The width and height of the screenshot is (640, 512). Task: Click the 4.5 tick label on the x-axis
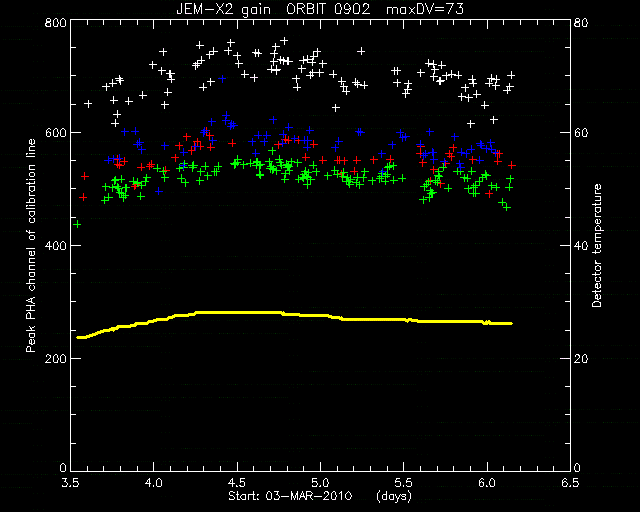237,483
